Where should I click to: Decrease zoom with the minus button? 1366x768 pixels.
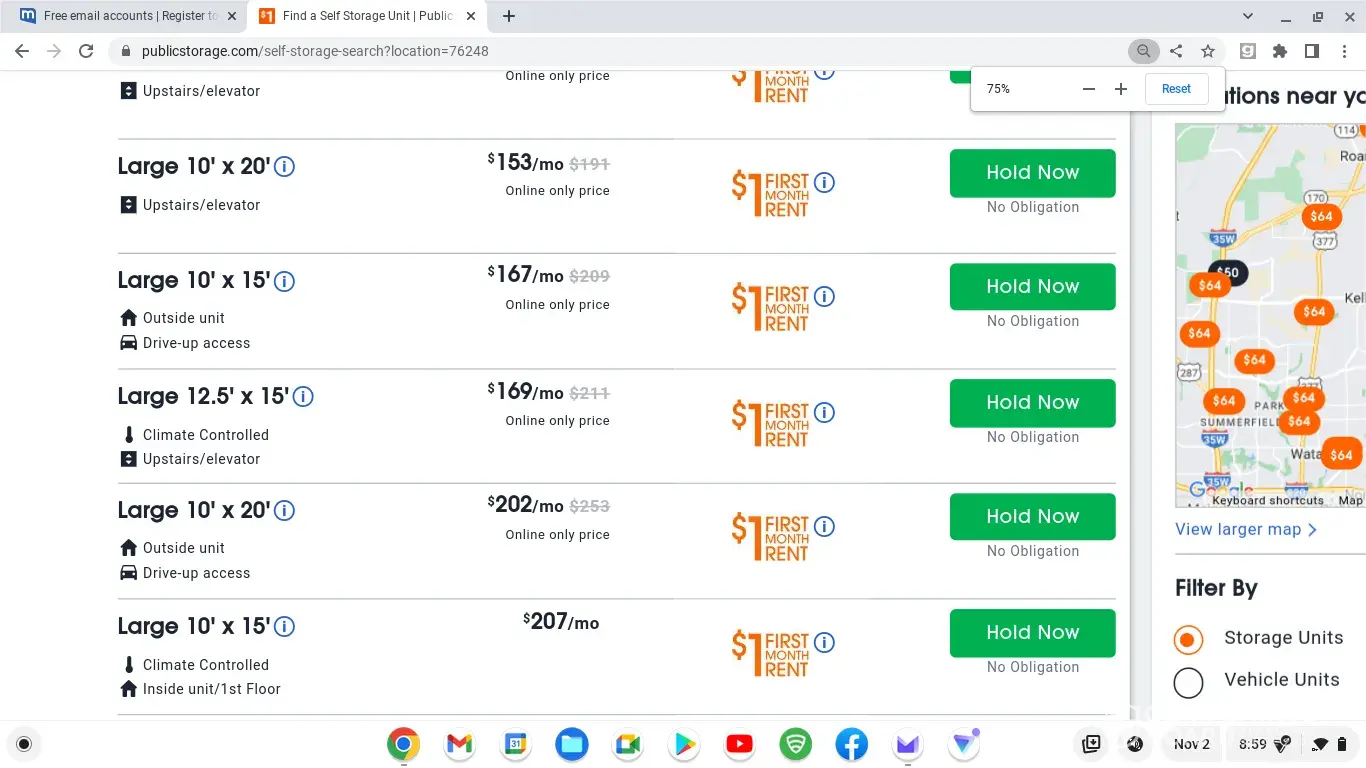tap(1089, 89)
